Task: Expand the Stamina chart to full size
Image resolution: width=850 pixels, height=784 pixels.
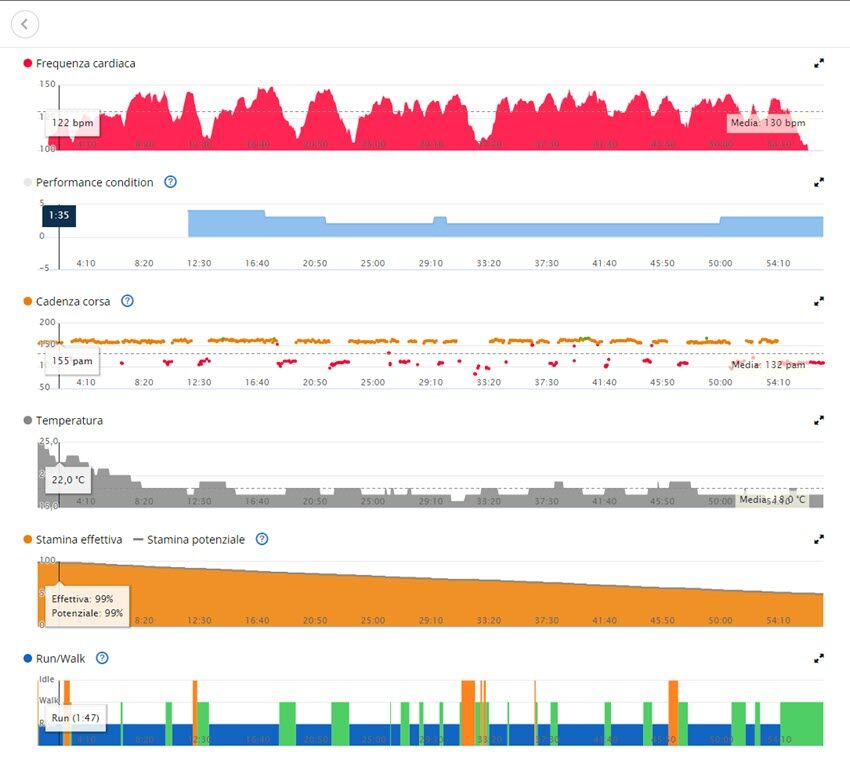Action: 819,539
